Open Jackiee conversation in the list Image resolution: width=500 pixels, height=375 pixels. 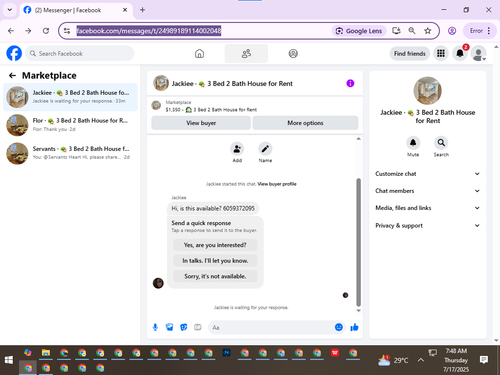[x=70, y=97]
